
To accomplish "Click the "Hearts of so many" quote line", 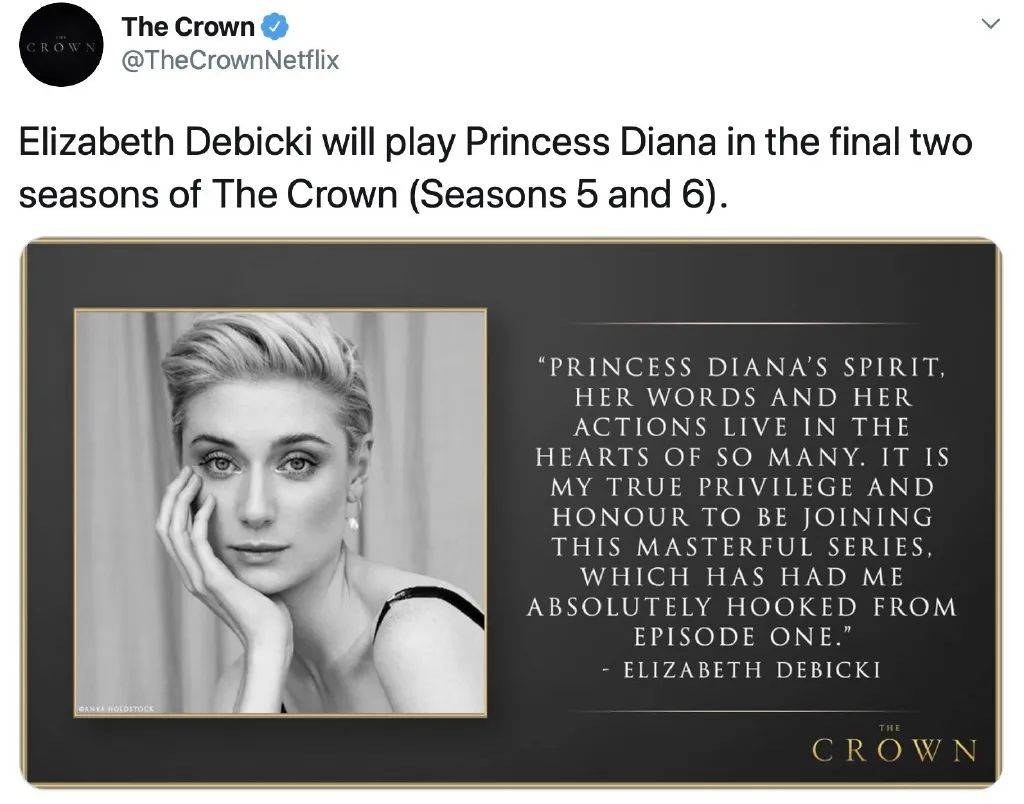I will (741, 457).
